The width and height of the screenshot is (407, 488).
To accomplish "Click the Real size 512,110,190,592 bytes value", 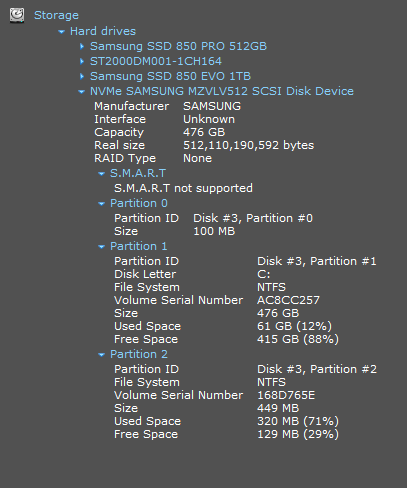I will click(x=248, y=145).
